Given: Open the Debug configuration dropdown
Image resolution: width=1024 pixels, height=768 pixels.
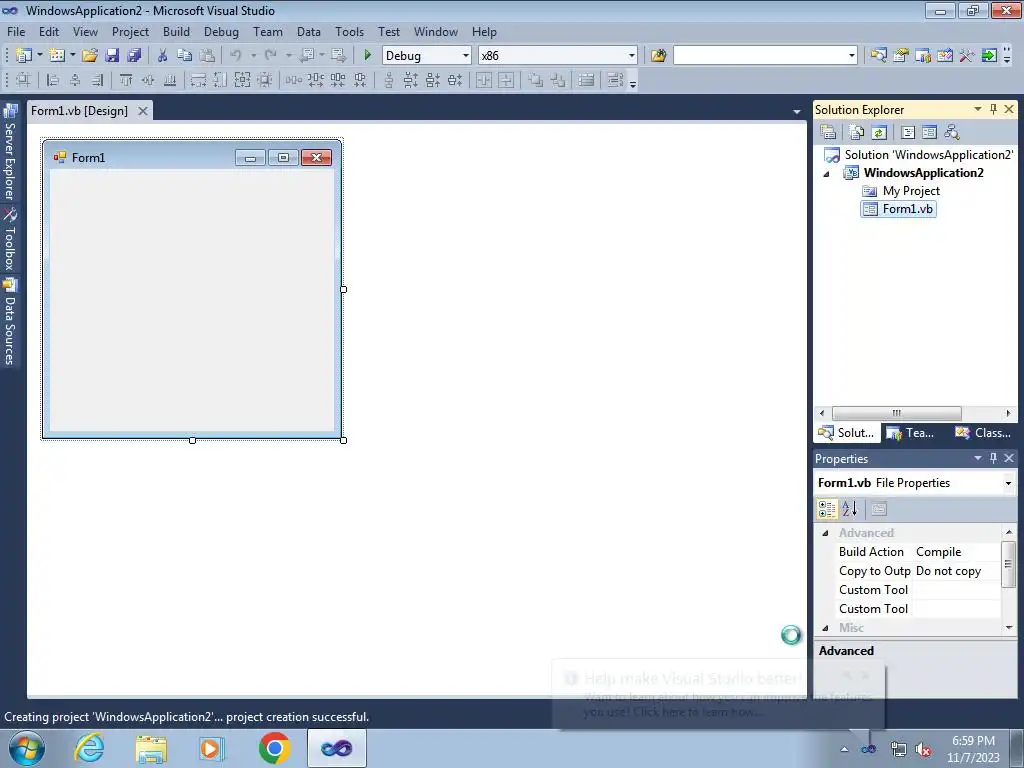Looking at the screenshot, I should [x=466, y=56].
